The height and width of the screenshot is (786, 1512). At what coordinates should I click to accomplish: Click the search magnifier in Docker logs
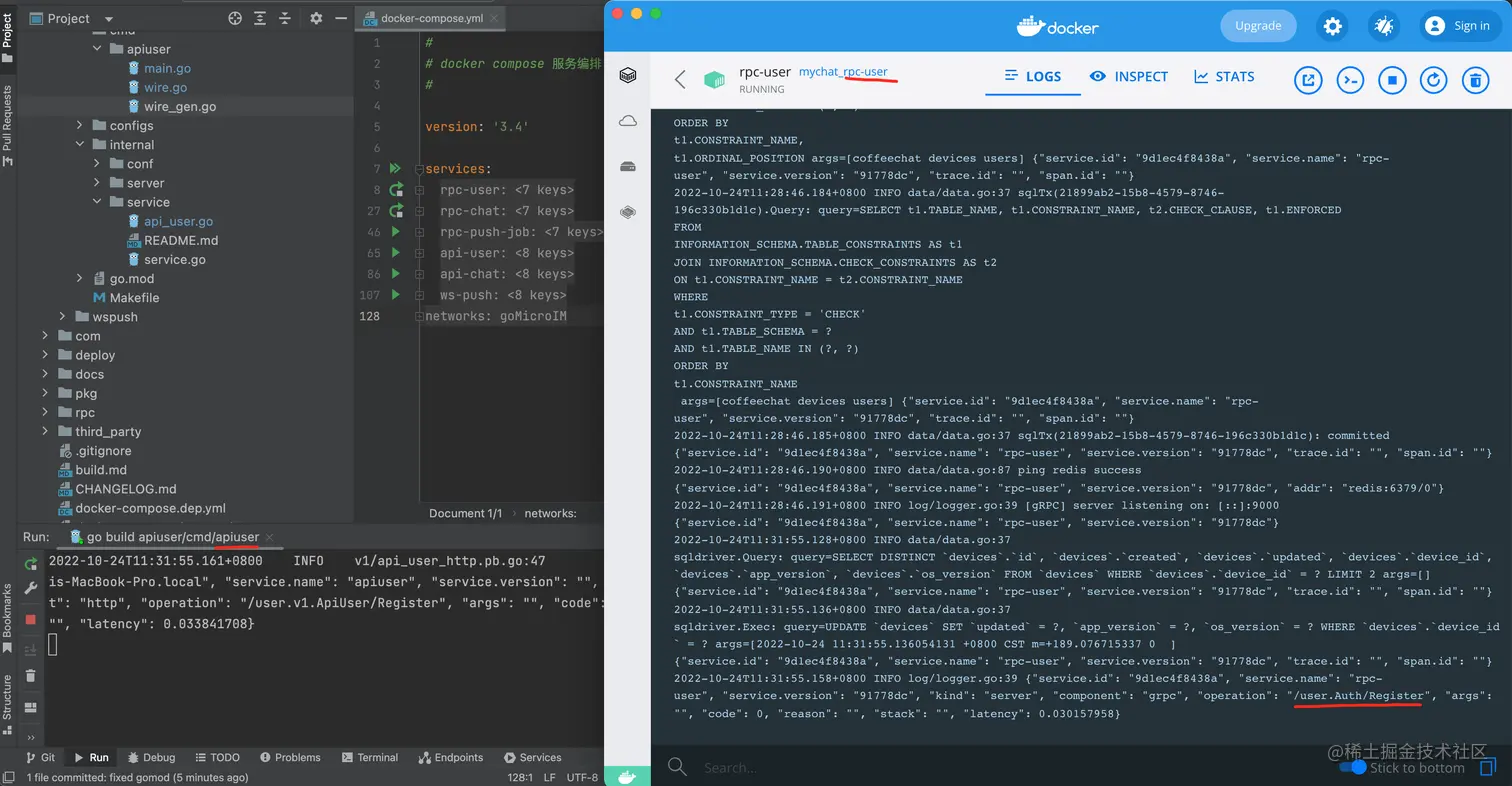pyautogui.click(x=677, y=767)
